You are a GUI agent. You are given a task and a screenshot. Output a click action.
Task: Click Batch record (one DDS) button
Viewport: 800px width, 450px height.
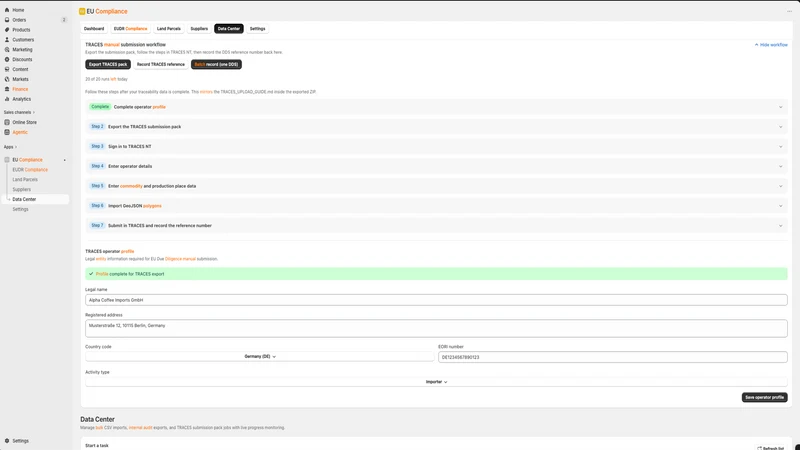(216, 64)
